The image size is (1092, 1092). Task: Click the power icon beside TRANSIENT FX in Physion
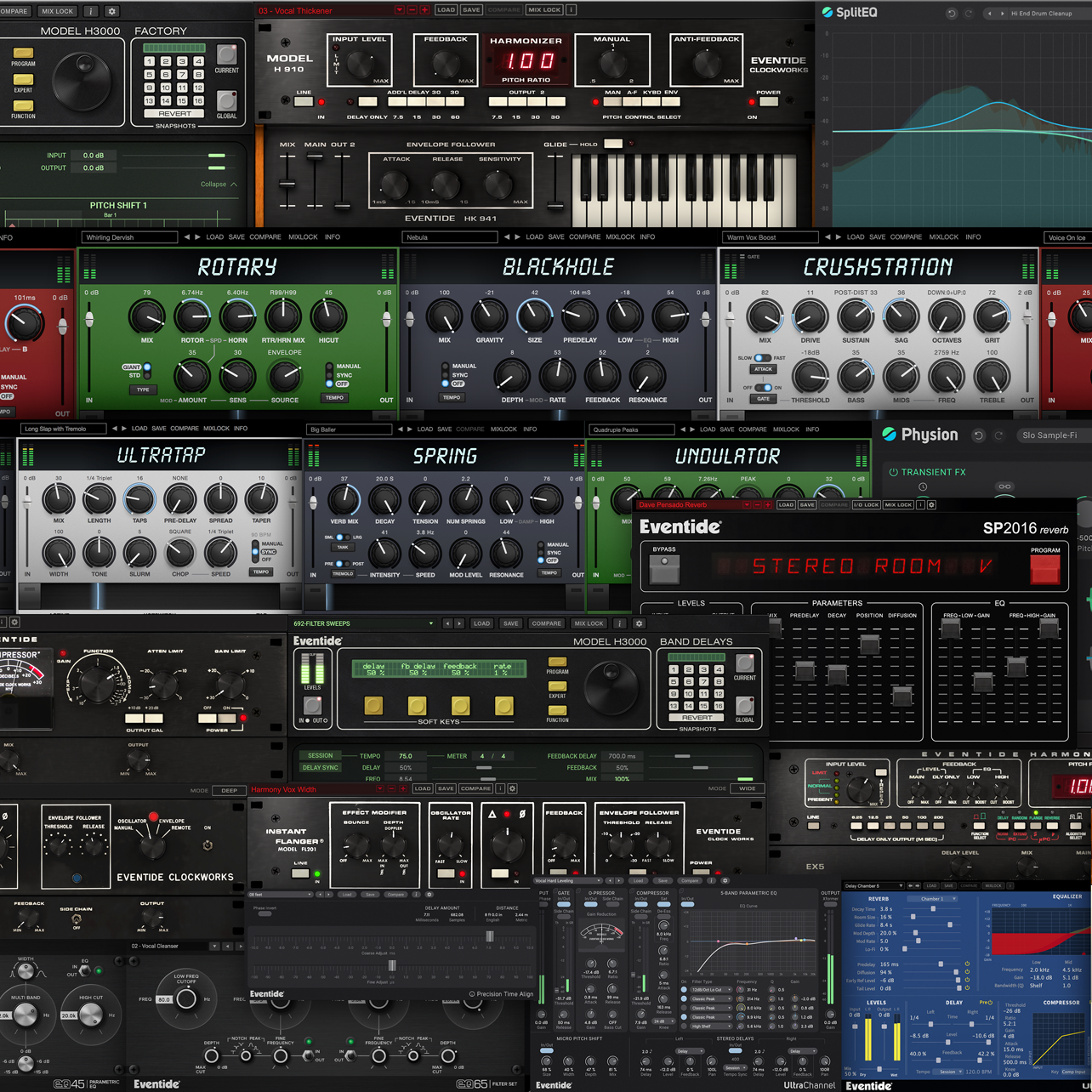(x=894, y=472)
